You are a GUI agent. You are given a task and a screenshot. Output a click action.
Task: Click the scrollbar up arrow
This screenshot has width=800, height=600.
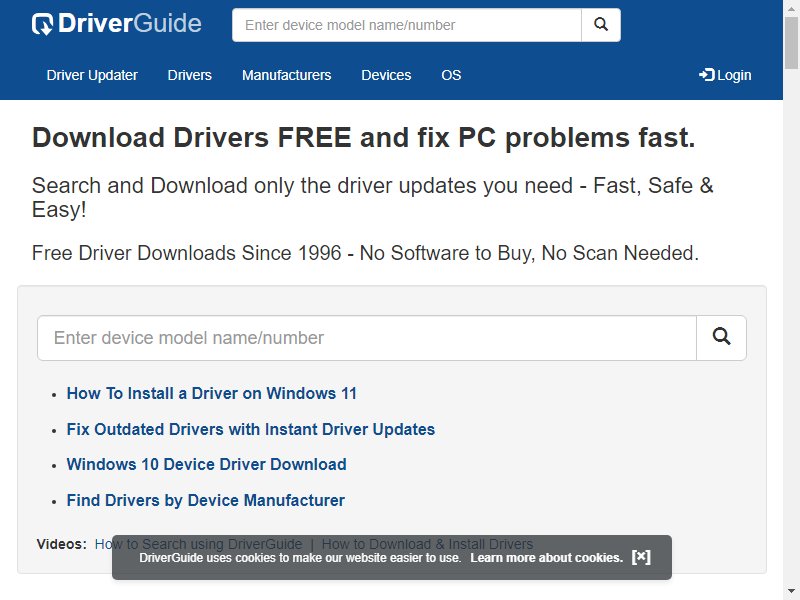pyautogui.click(x=791, y=7)
